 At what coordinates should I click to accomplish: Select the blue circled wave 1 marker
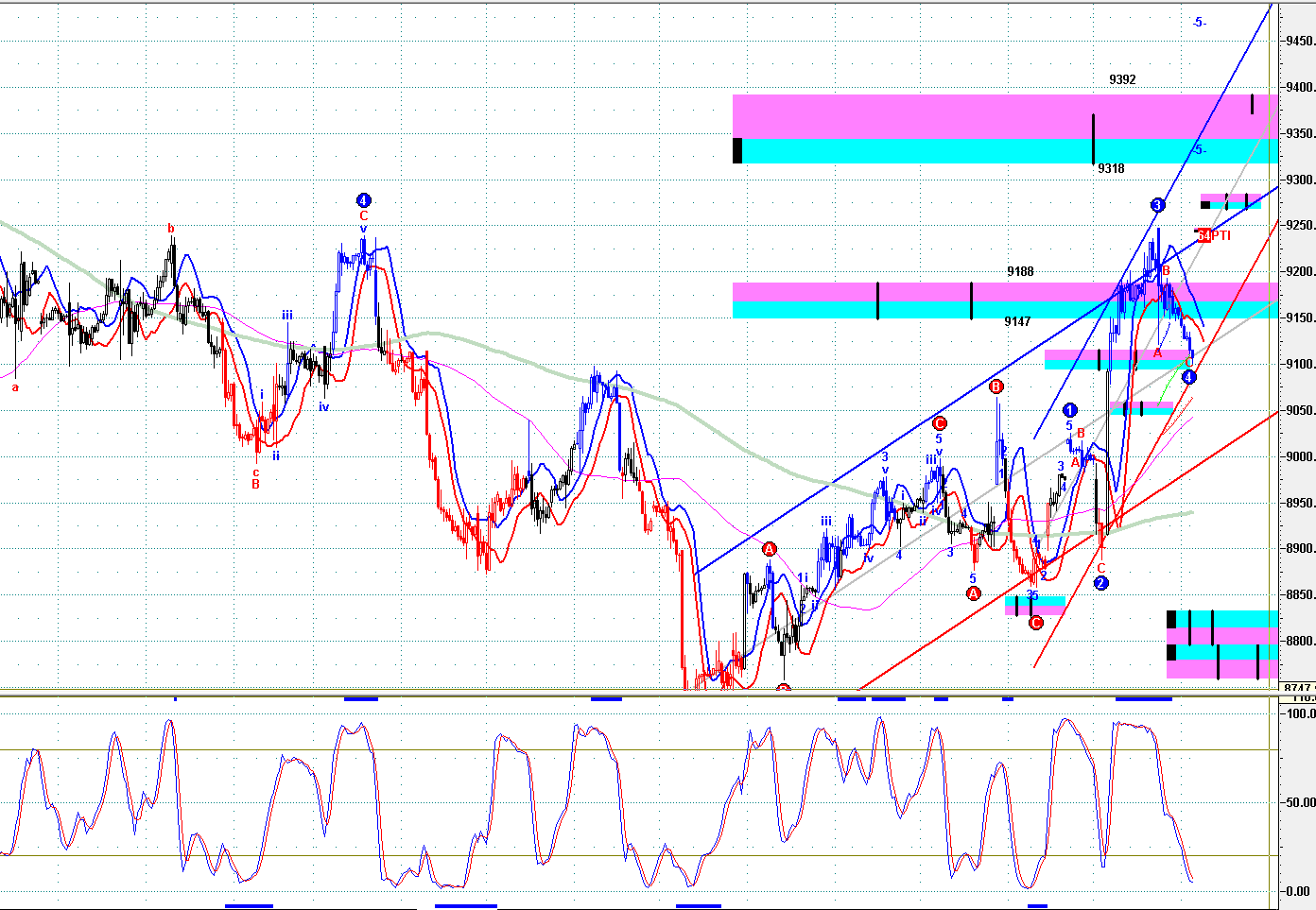[1069, 410]
